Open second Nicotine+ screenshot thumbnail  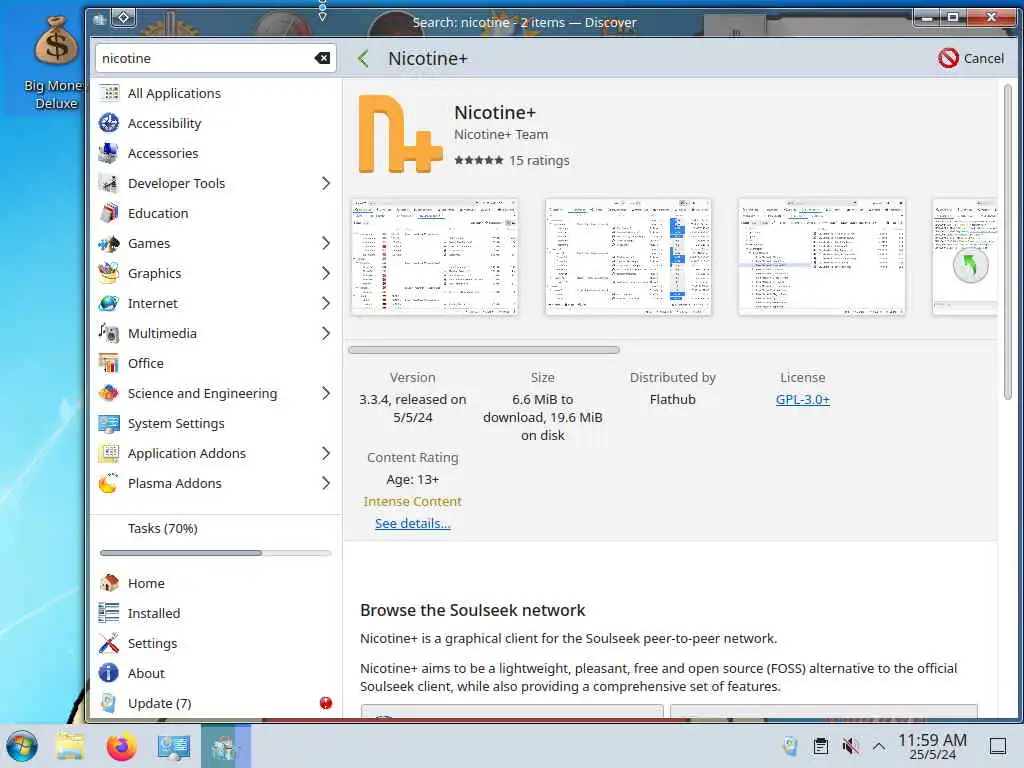click(628, 257)
